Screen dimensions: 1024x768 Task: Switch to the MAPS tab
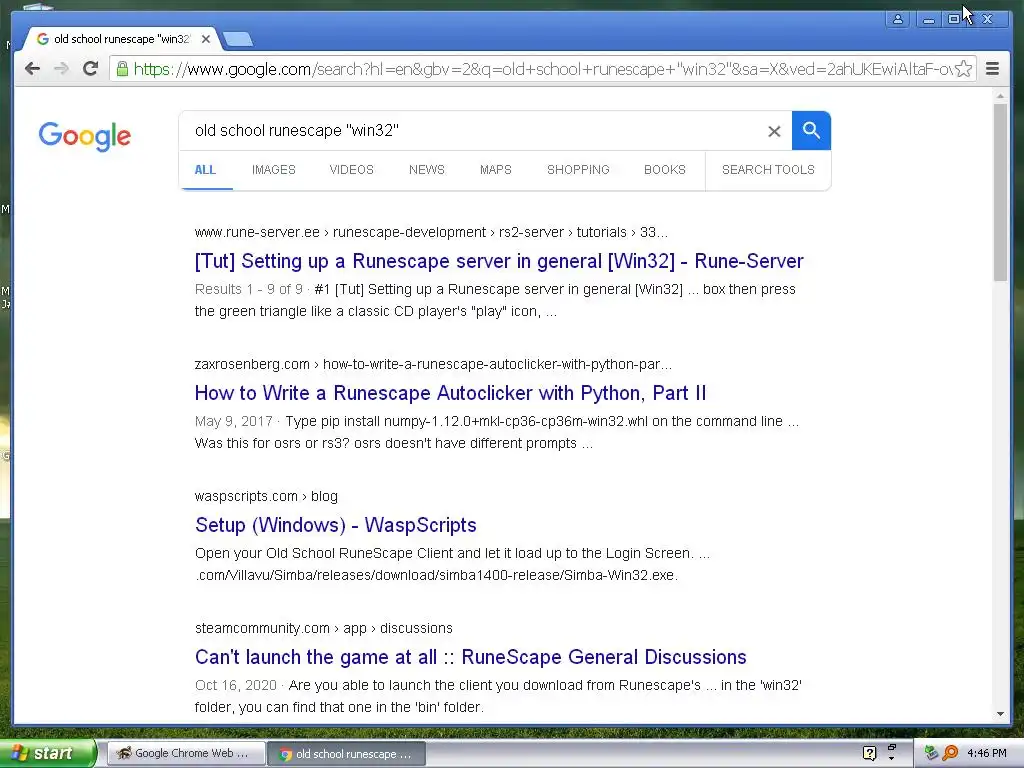pyautogui.click(x=496, y=170)
